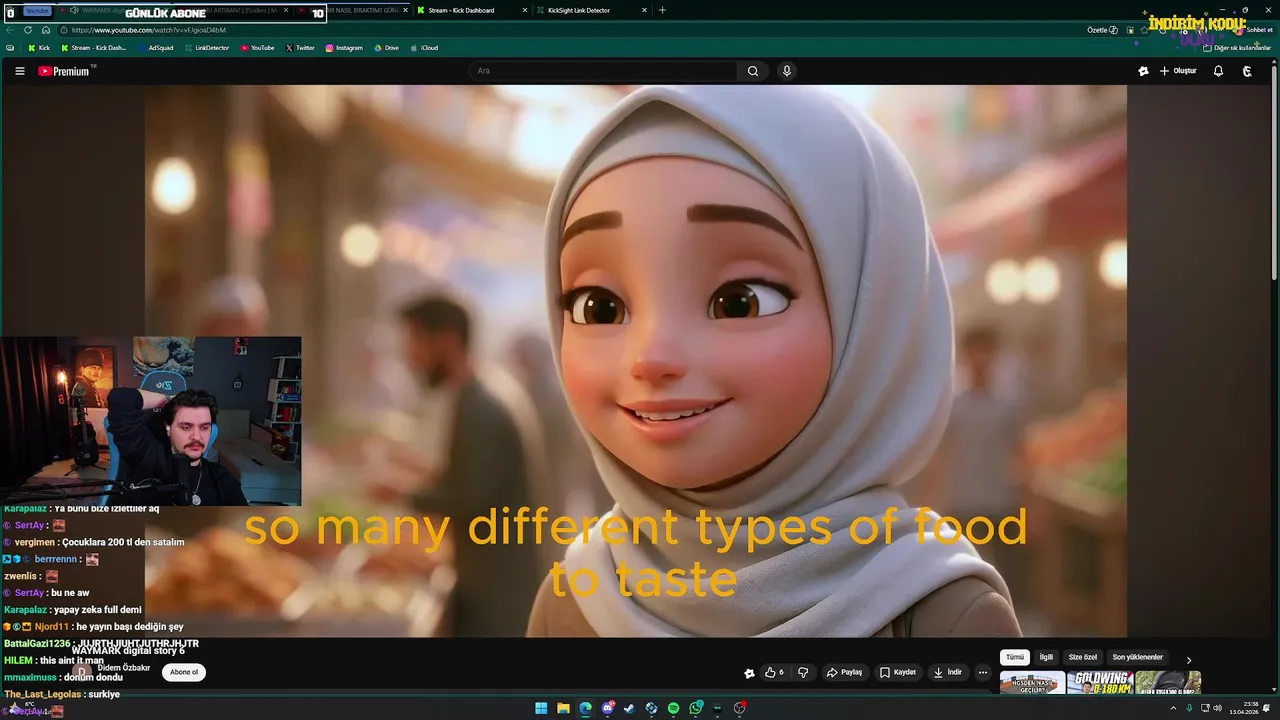
Task: Show hidden system tray icons
Action: coord(1173,708)
